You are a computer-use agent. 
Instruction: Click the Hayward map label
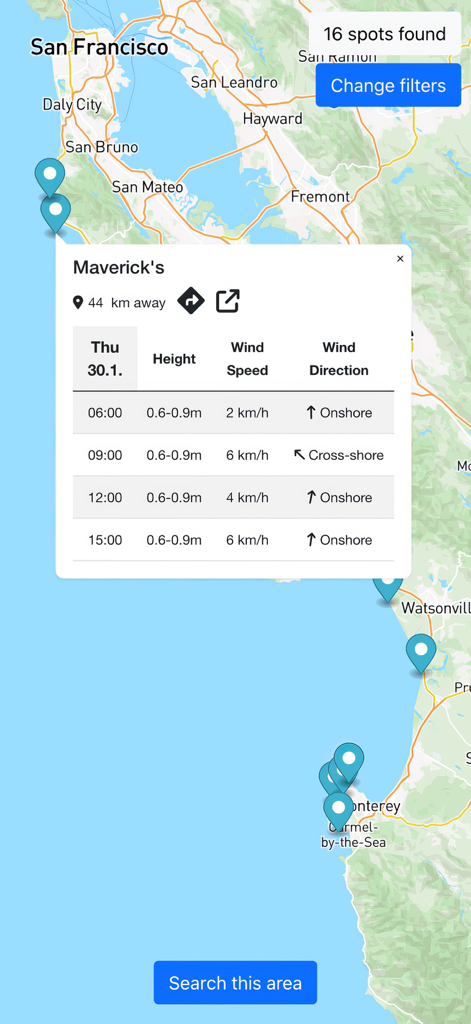(272, 119)
